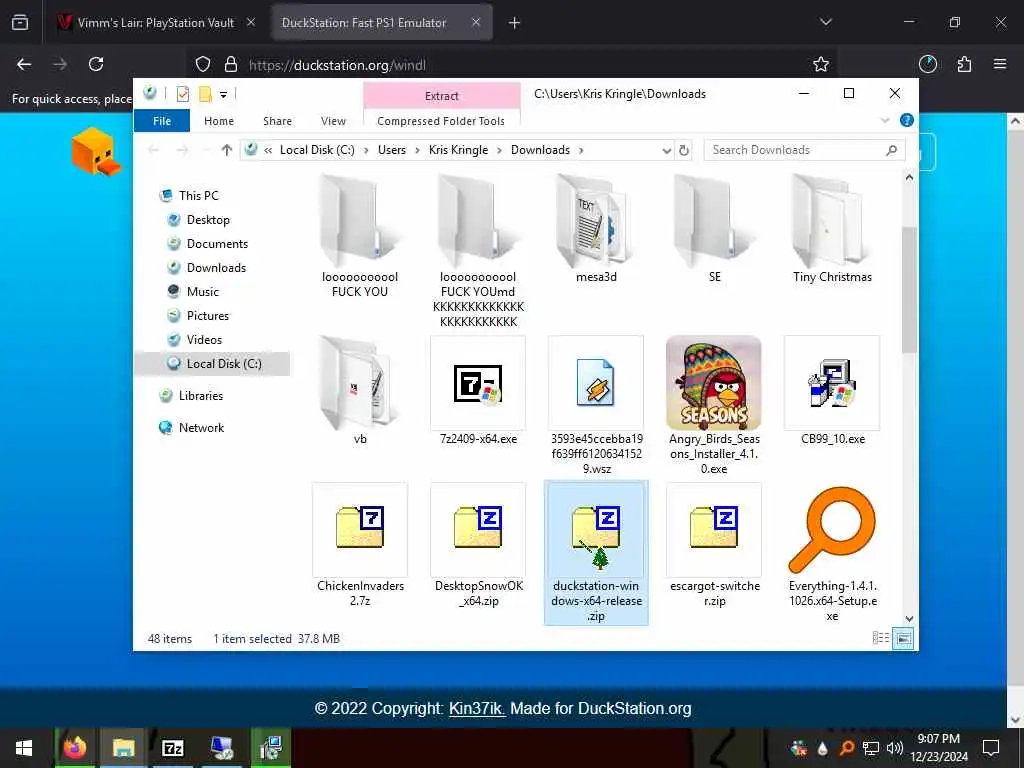Close the DuckStation Firefox tab
The image size is (1024, 768).
476,22
